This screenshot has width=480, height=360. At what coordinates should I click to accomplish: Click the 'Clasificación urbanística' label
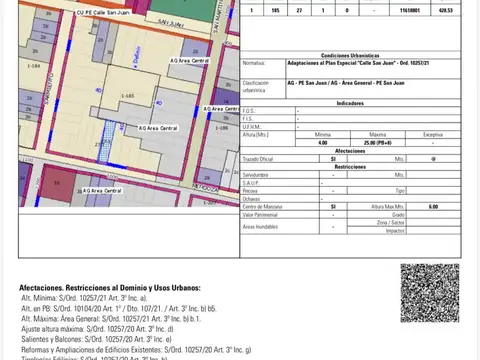pyautogui.click(x=255, y=87)
